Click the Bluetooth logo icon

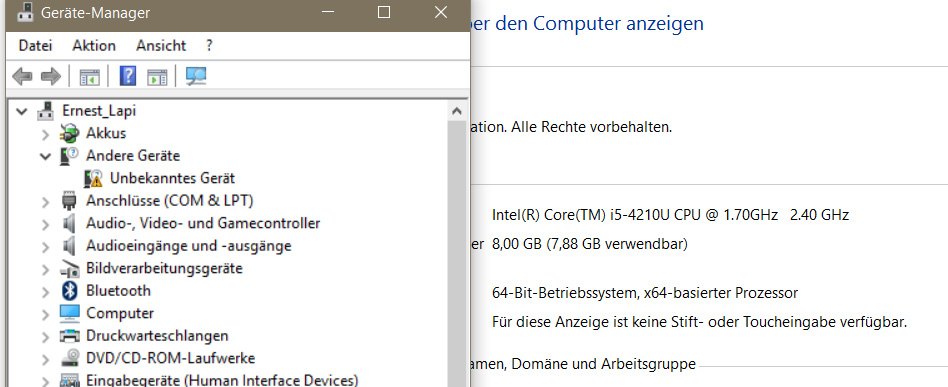[x=70, y=291]
